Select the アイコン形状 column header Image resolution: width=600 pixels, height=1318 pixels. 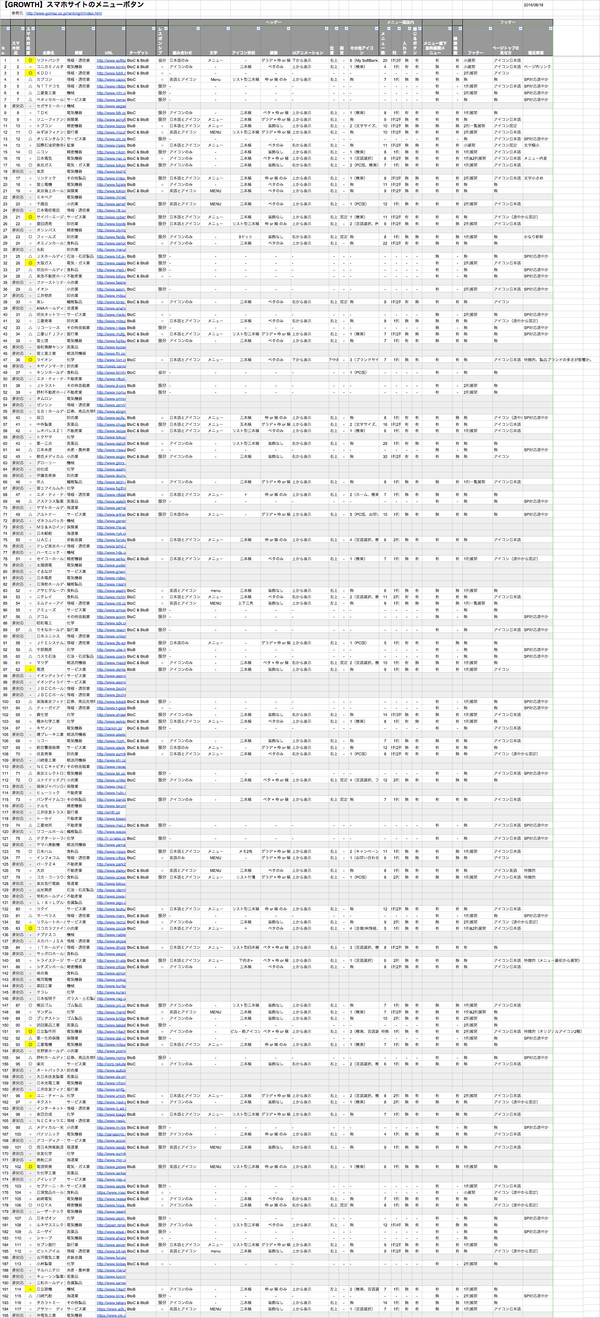pyautogui.click(x=245, y=41)
